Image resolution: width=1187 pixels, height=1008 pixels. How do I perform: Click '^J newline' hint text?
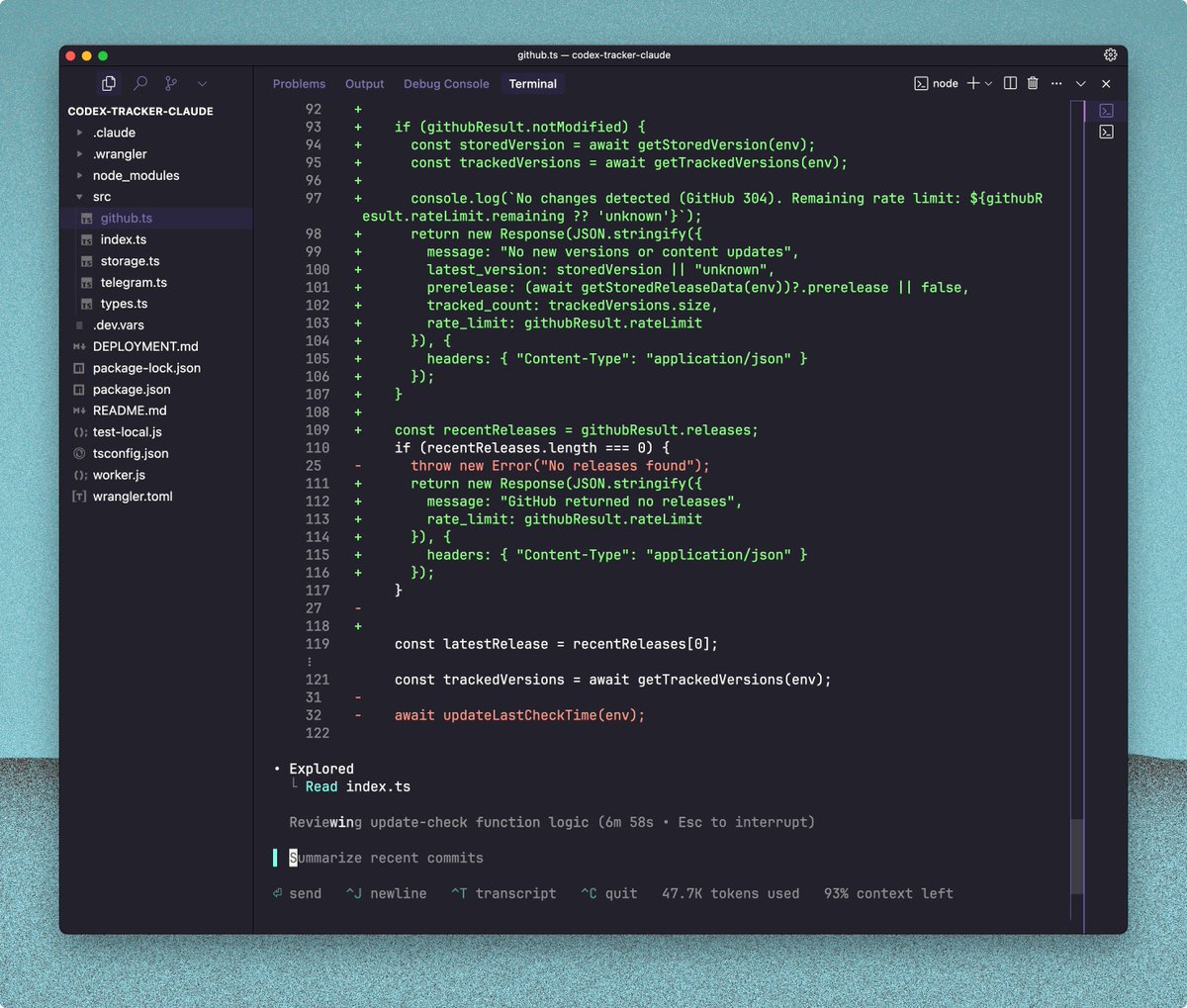pyautogui.click(x=386, y=894)
